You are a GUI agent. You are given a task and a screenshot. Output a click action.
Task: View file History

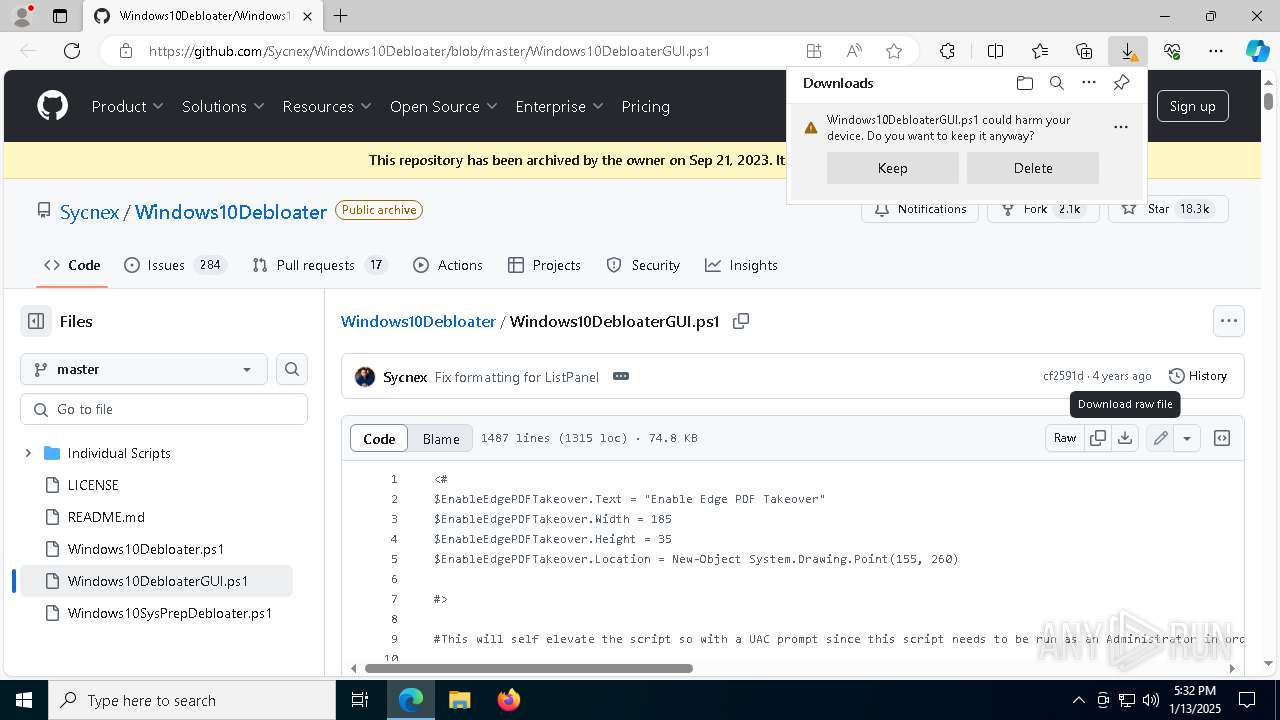click(x=1198, y=376)
